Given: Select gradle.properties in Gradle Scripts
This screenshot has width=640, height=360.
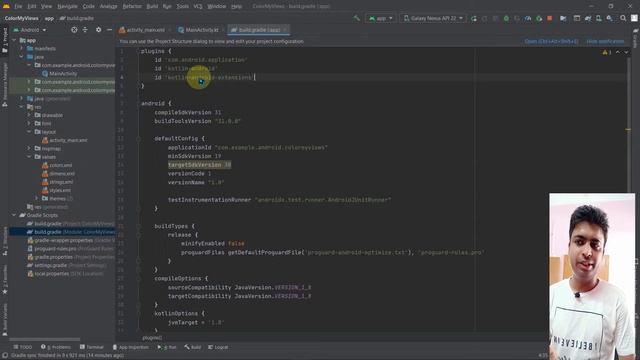Looking at the screenshot, I should [70, 257].
